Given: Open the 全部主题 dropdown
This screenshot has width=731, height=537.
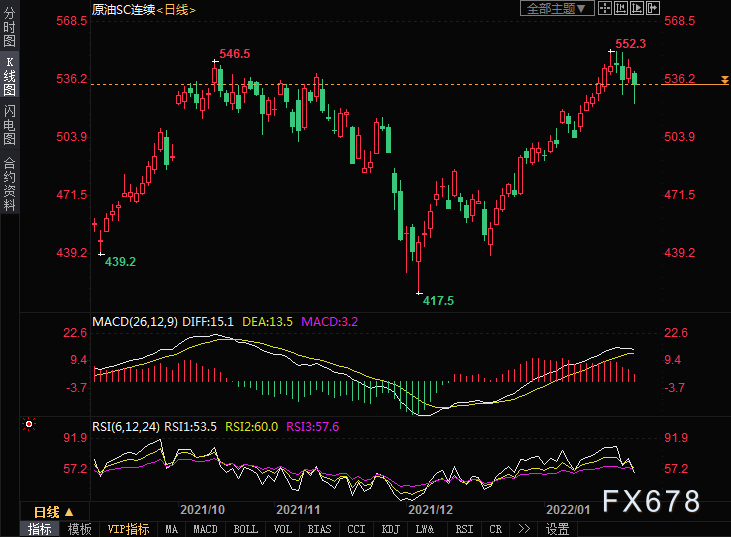Looking at the screenshot, I should pyautogui.click(x=557, y=8).
